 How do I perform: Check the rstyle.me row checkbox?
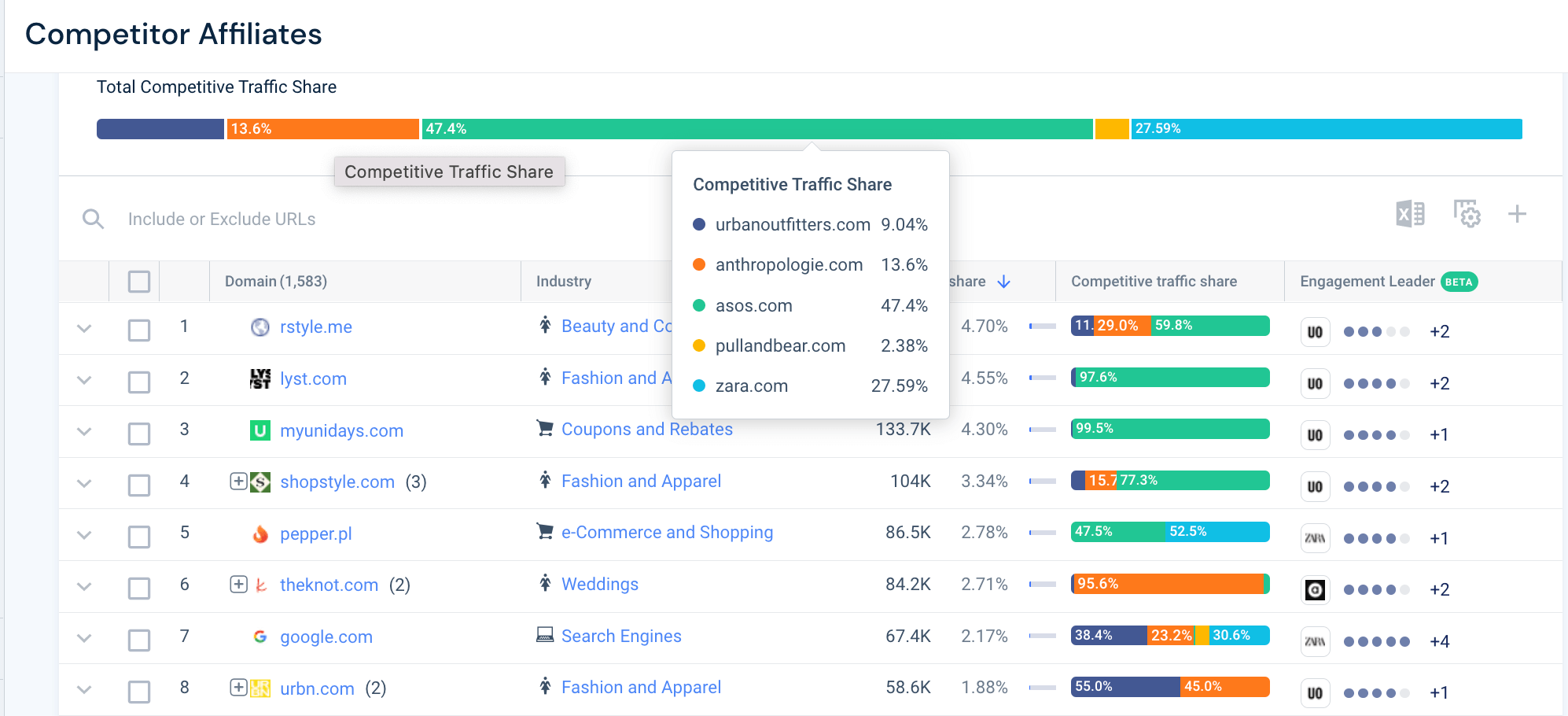tap(139, 330)
